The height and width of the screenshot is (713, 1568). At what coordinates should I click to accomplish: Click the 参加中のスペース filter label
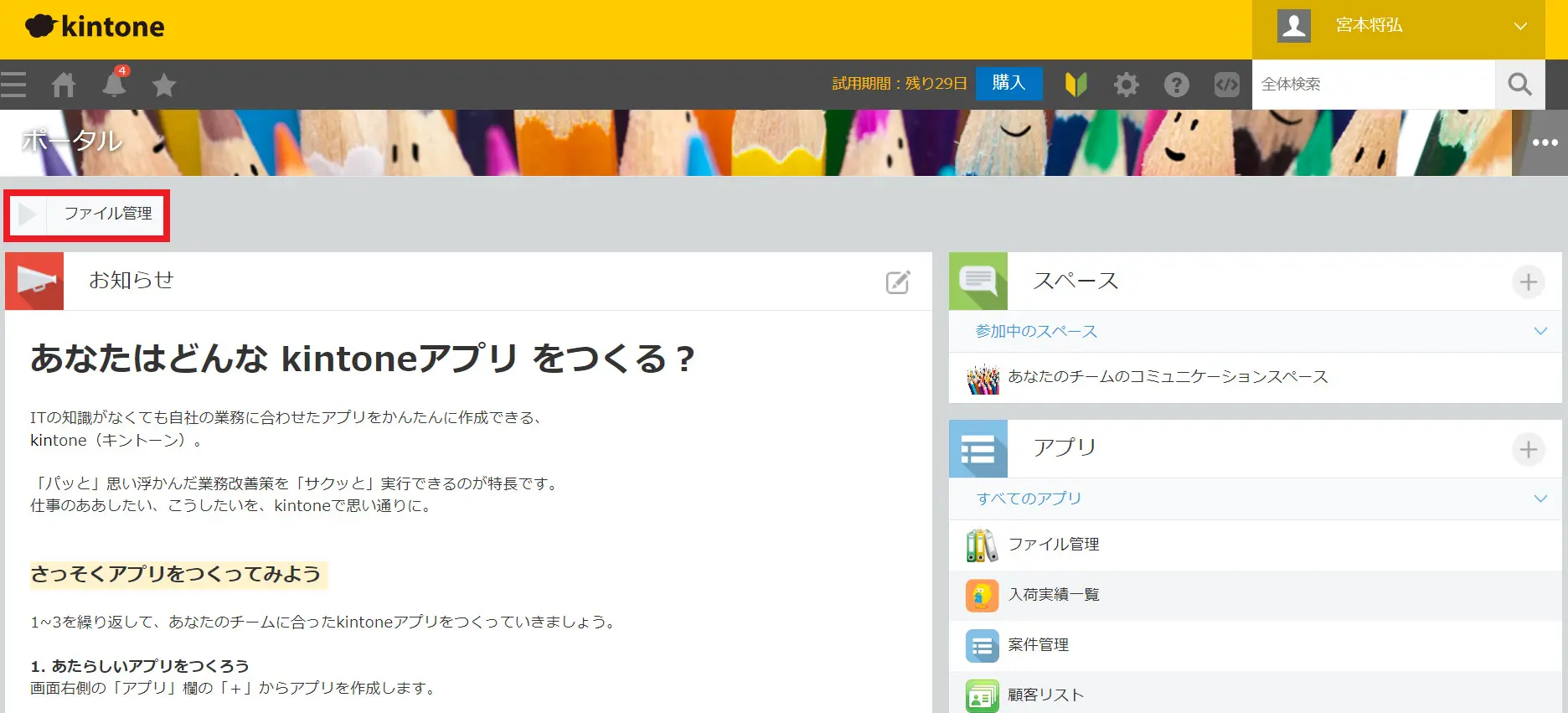[1036, 331]
